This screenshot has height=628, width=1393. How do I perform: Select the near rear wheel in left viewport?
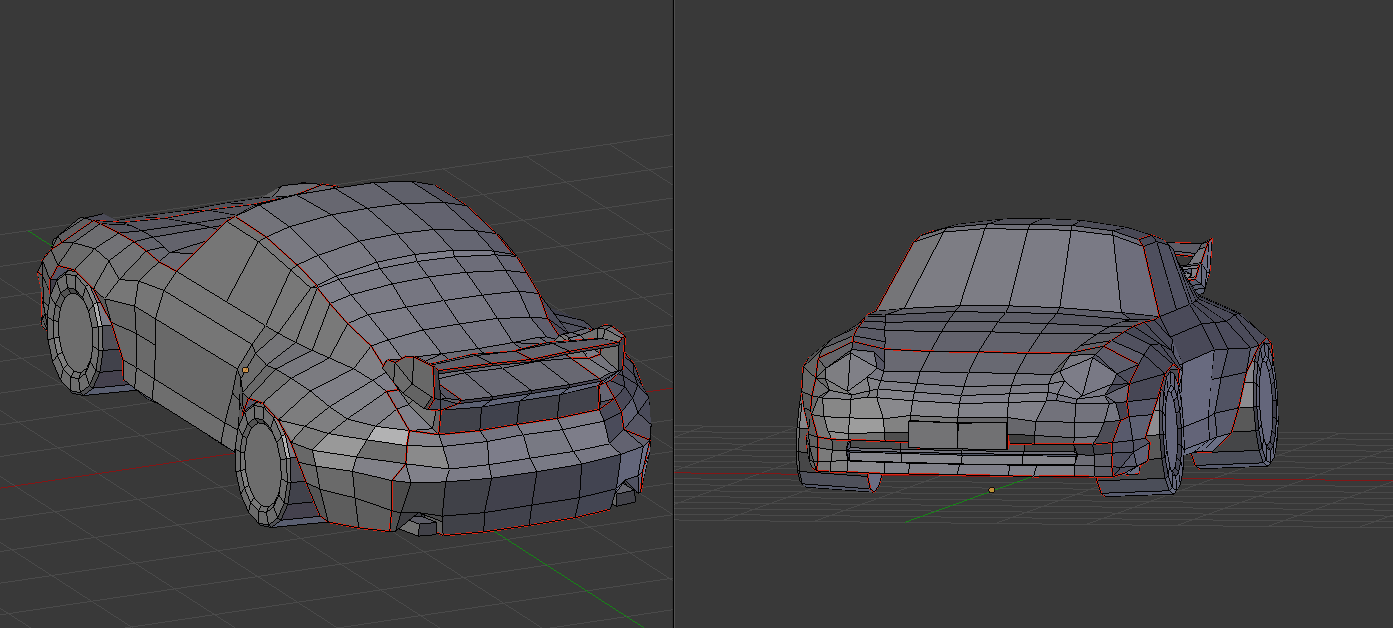click(x=264, y=467)
